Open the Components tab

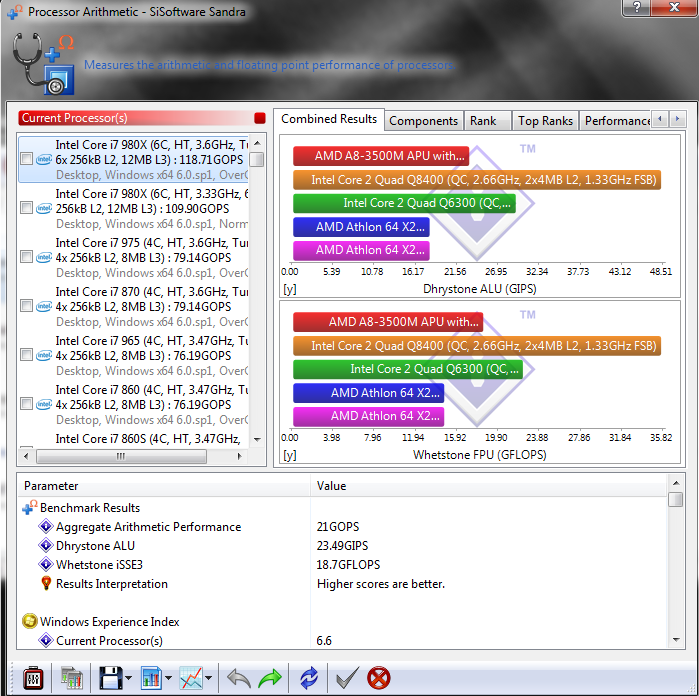click(x=424, y=121)
